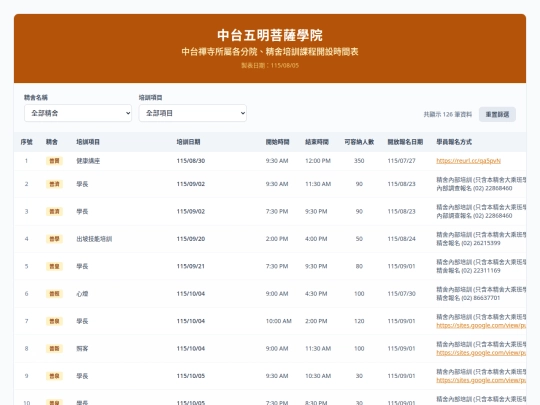540x405 pixels.
Task: Open the sites.google.com link in row 8
Action: tap(481, 353)
